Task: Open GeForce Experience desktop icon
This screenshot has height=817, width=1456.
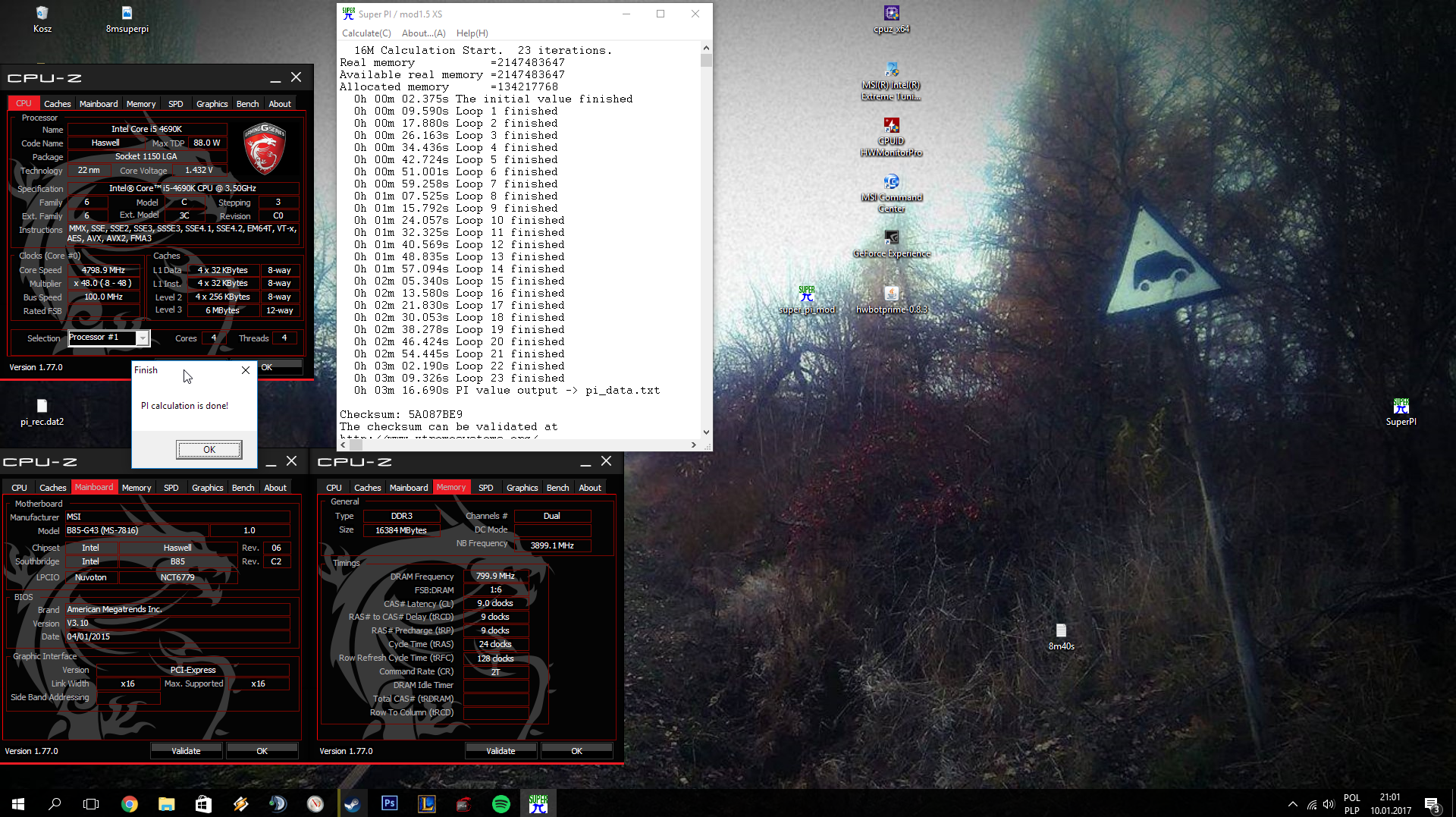Action: pyautogui.click(x=891, y=244)
